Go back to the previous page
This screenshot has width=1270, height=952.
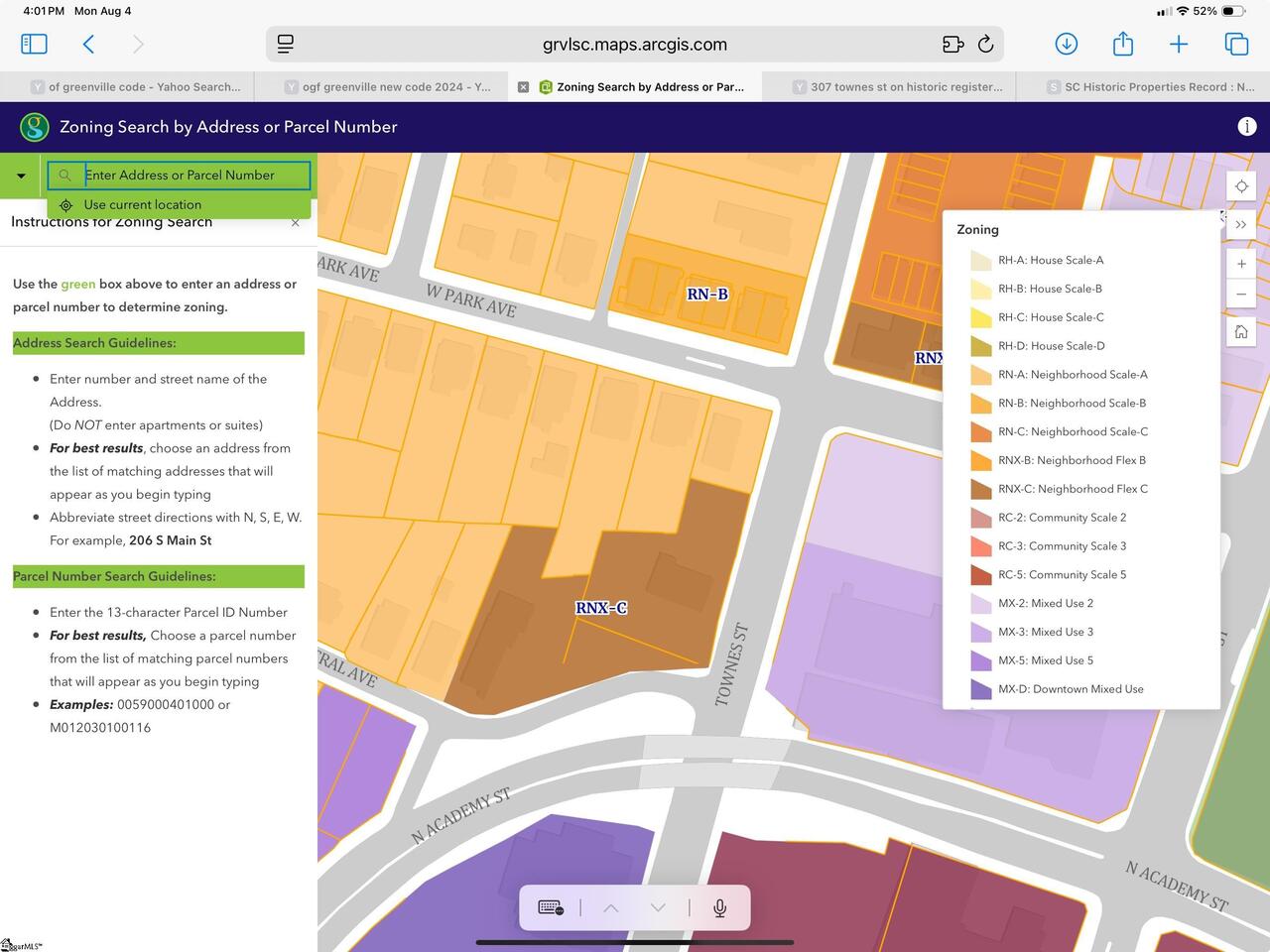pos(89,44)
